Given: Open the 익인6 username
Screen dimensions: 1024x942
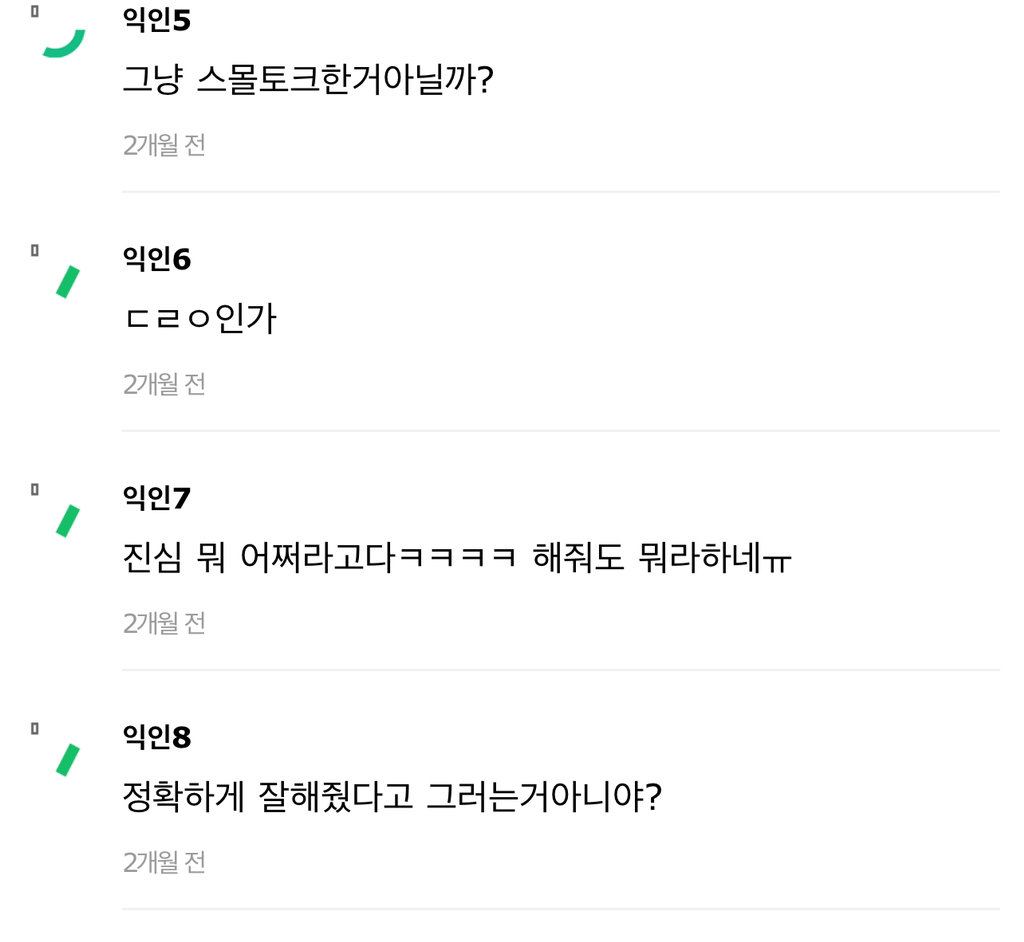Looking at the screenshot, I should click(156, 260).
